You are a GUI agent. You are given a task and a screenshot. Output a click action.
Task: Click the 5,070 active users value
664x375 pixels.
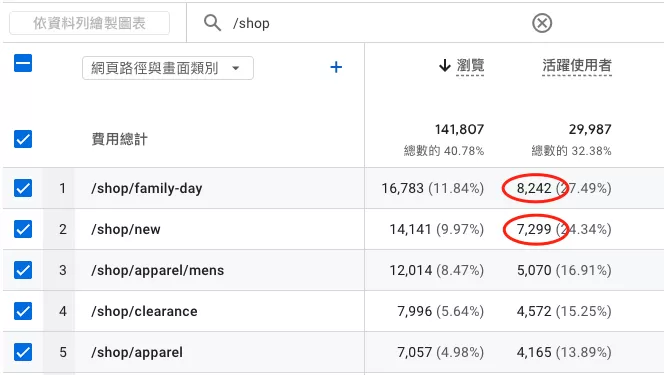[534, 270]
